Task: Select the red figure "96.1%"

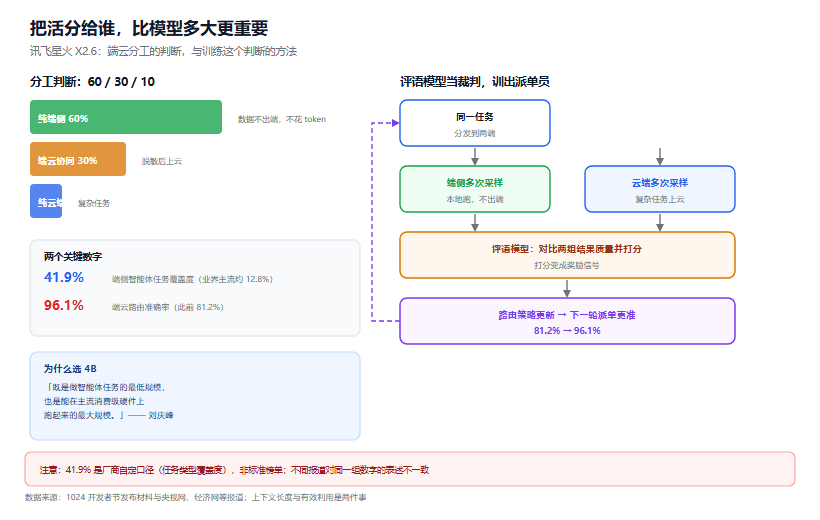Action: pos(64,305)
